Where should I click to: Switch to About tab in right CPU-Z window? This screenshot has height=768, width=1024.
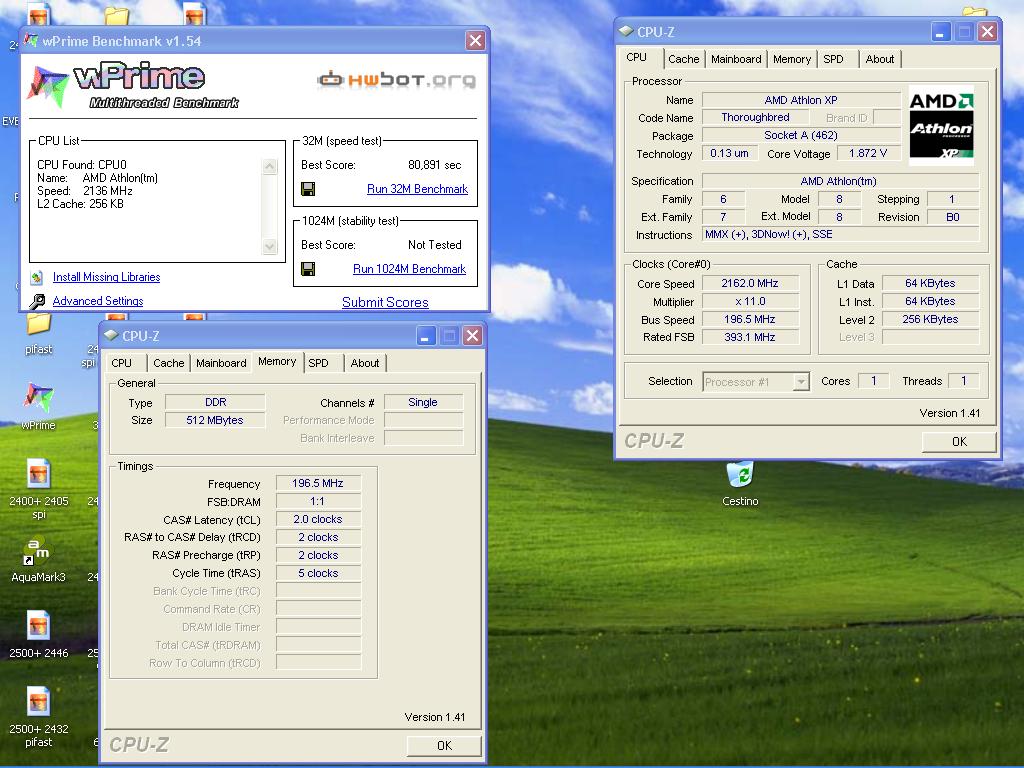pos(880,59)
